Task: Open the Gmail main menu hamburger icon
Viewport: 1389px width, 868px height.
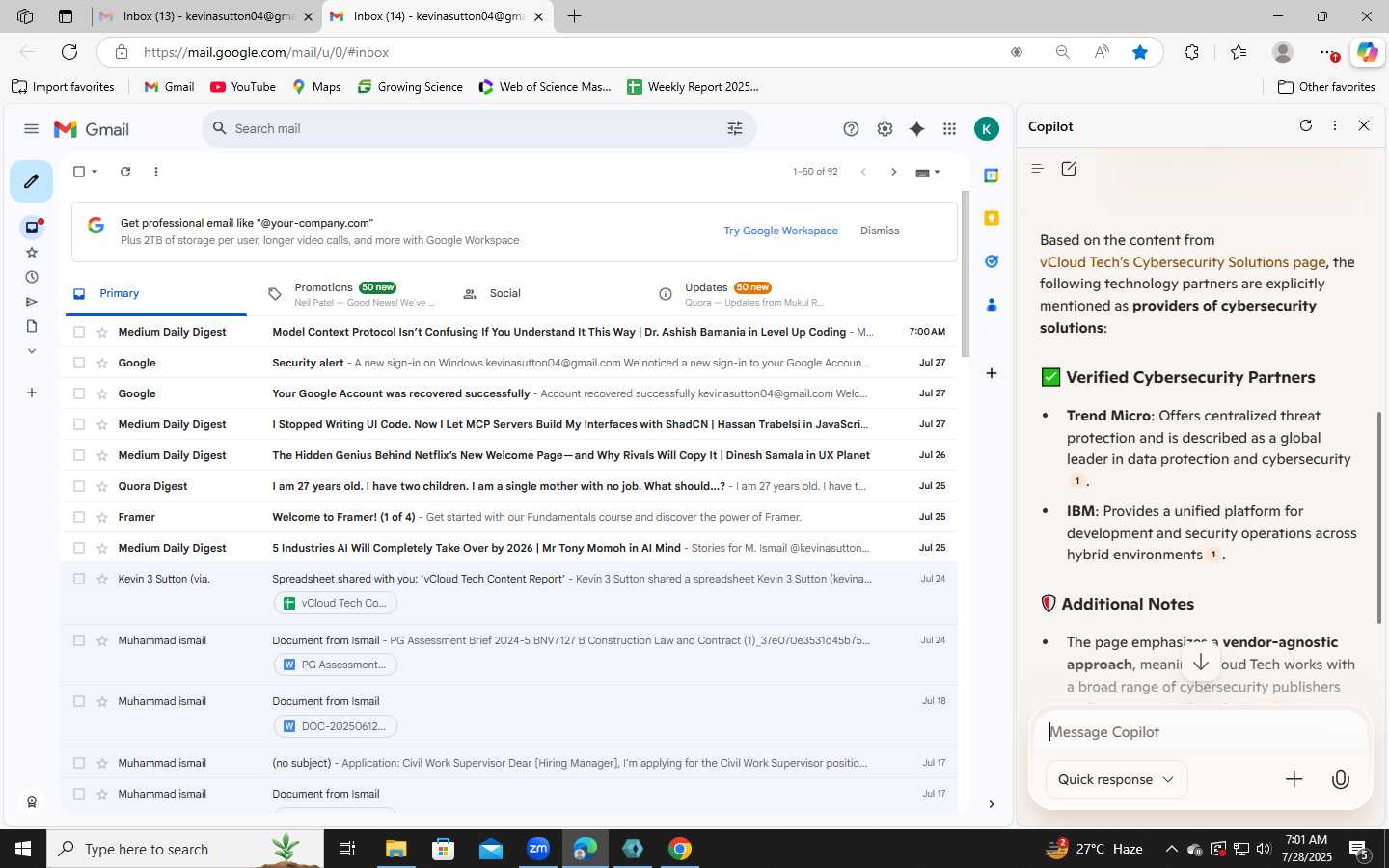Action: click(x=31, y=129)
